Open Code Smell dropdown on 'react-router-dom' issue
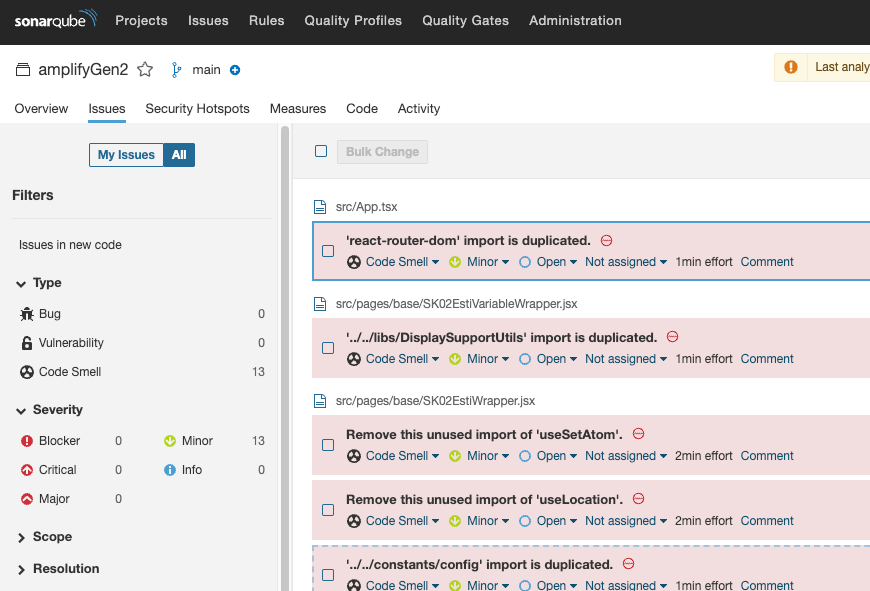The height and width of the screenshot is (591, 870). (393, 262)
